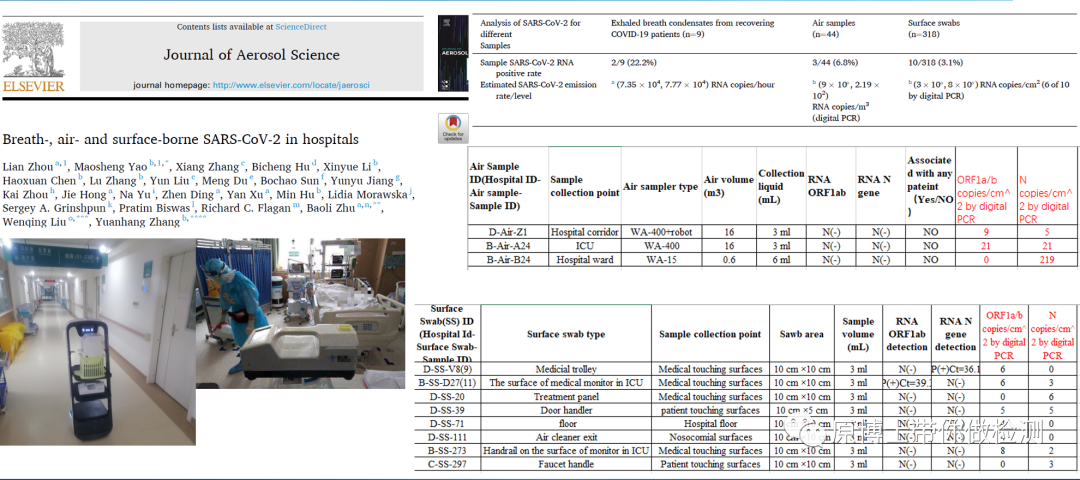Select the Collection liquid (mL) column header
This screenshot has height=480, width=1080.
click(781, 186)
